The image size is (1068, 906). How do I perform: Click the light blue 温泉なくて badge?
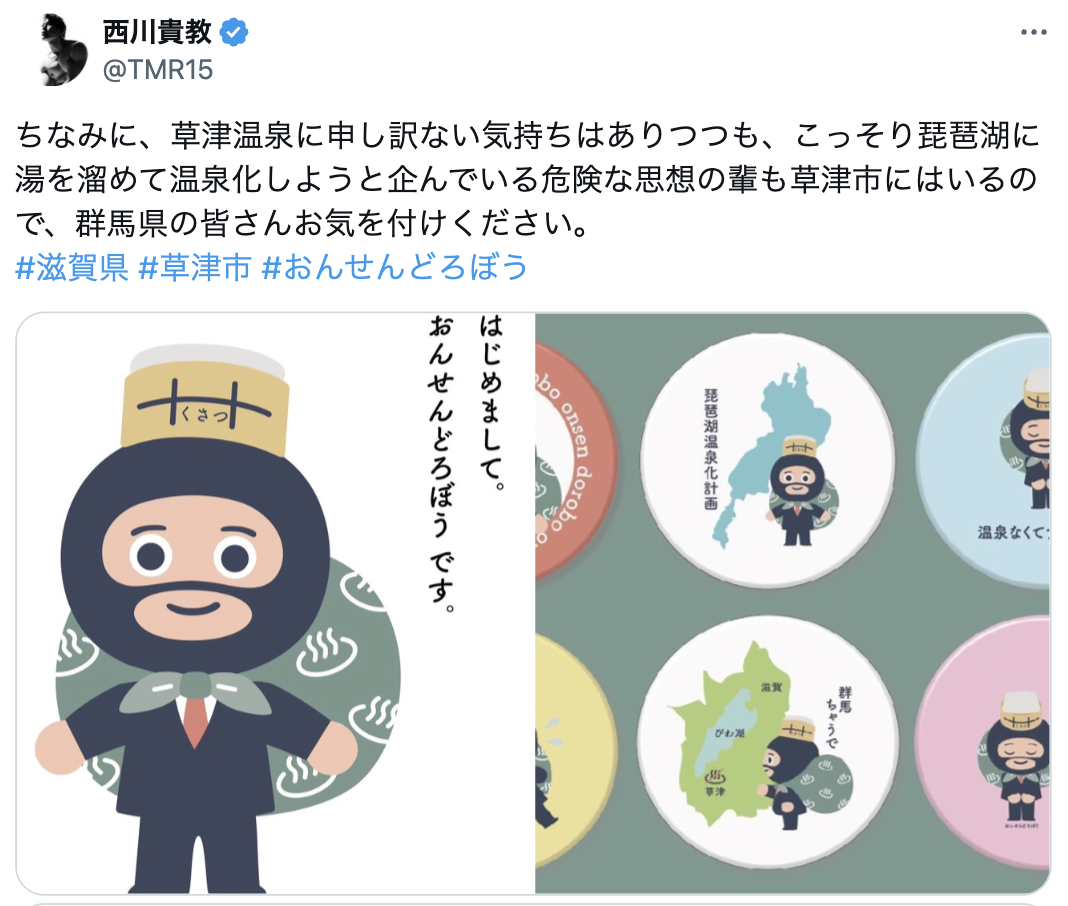986,461
